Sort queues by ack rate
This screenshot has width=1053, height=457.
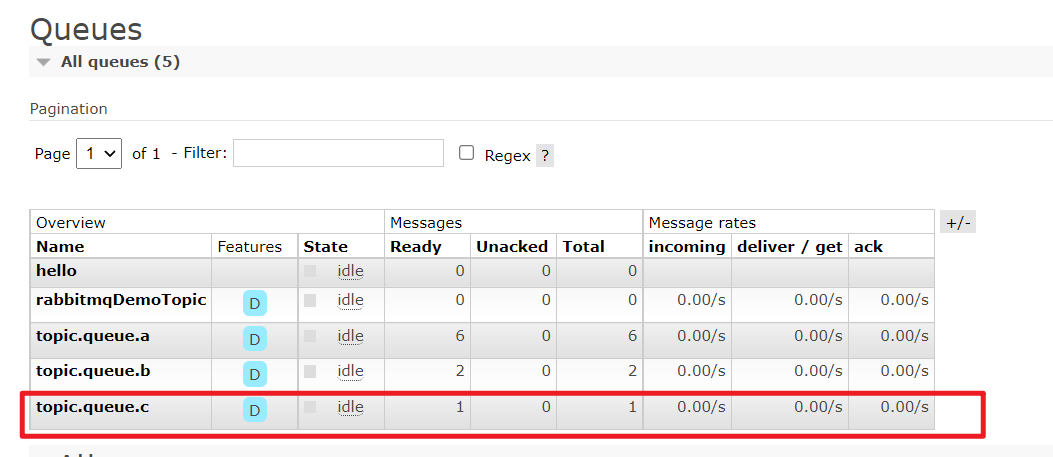pyautogui.click(x=868, y=246)
